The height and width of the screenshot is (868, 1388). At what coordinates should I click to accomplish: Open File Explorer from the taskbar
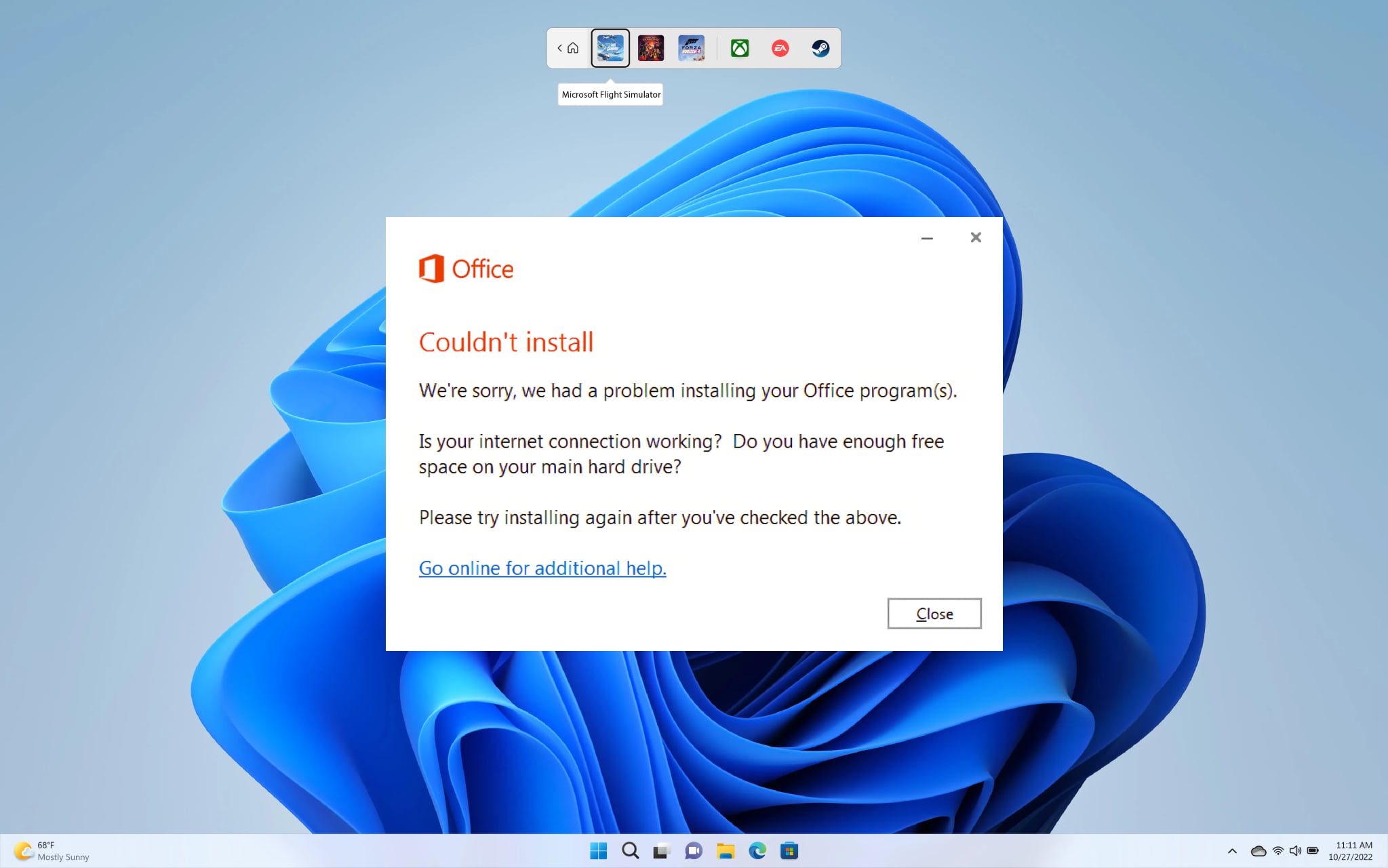pyautogui.click(x=726, y=850)
